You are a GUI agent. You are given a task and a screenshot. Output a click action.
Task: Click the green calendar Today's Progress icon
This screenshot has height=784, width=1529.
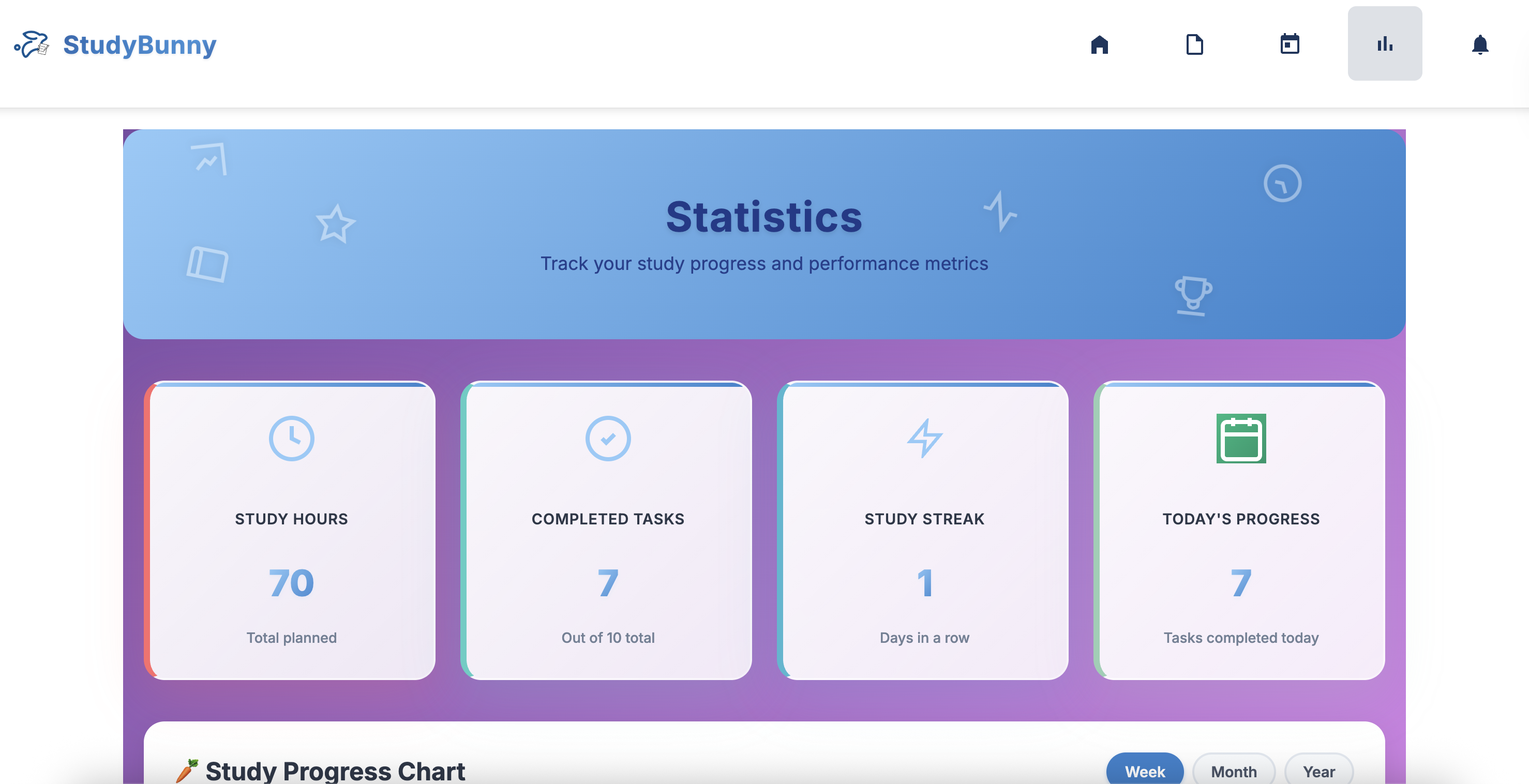pos(1240,438)
